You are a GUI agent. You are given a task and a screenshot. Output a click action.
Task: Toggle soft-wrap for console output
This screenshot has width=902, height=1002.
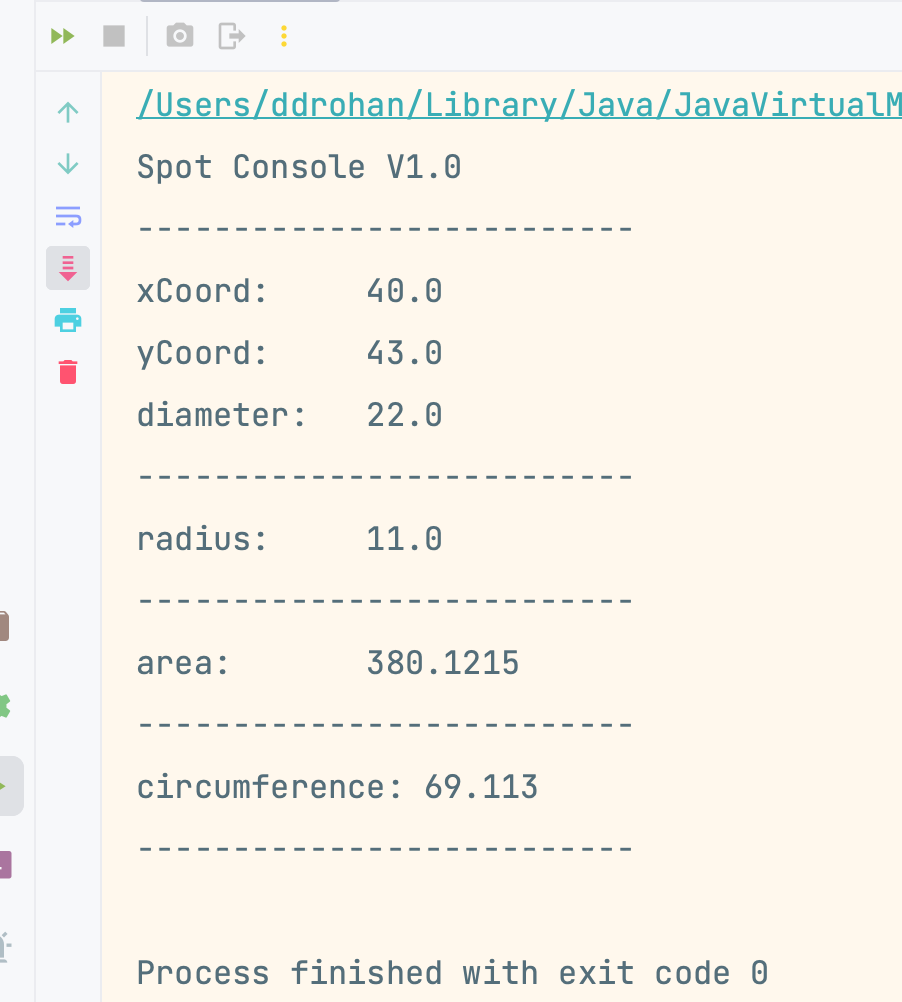pos(68,216)
